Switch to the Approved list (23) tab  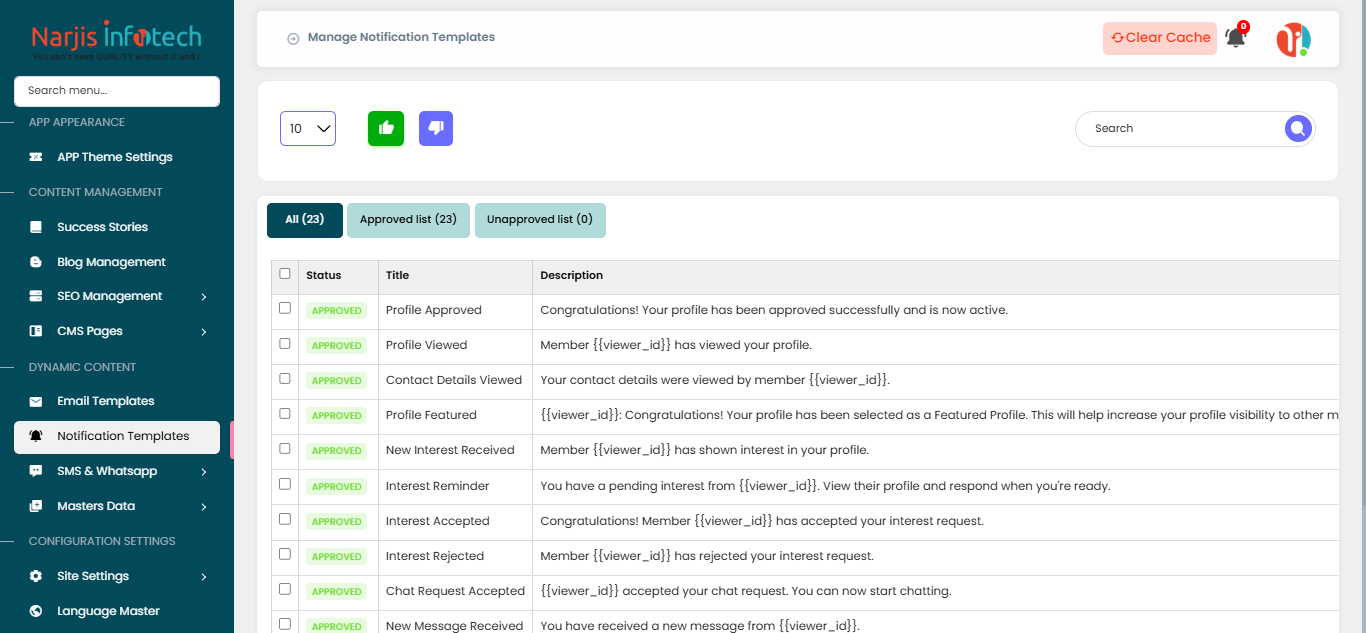pos(408,220)
